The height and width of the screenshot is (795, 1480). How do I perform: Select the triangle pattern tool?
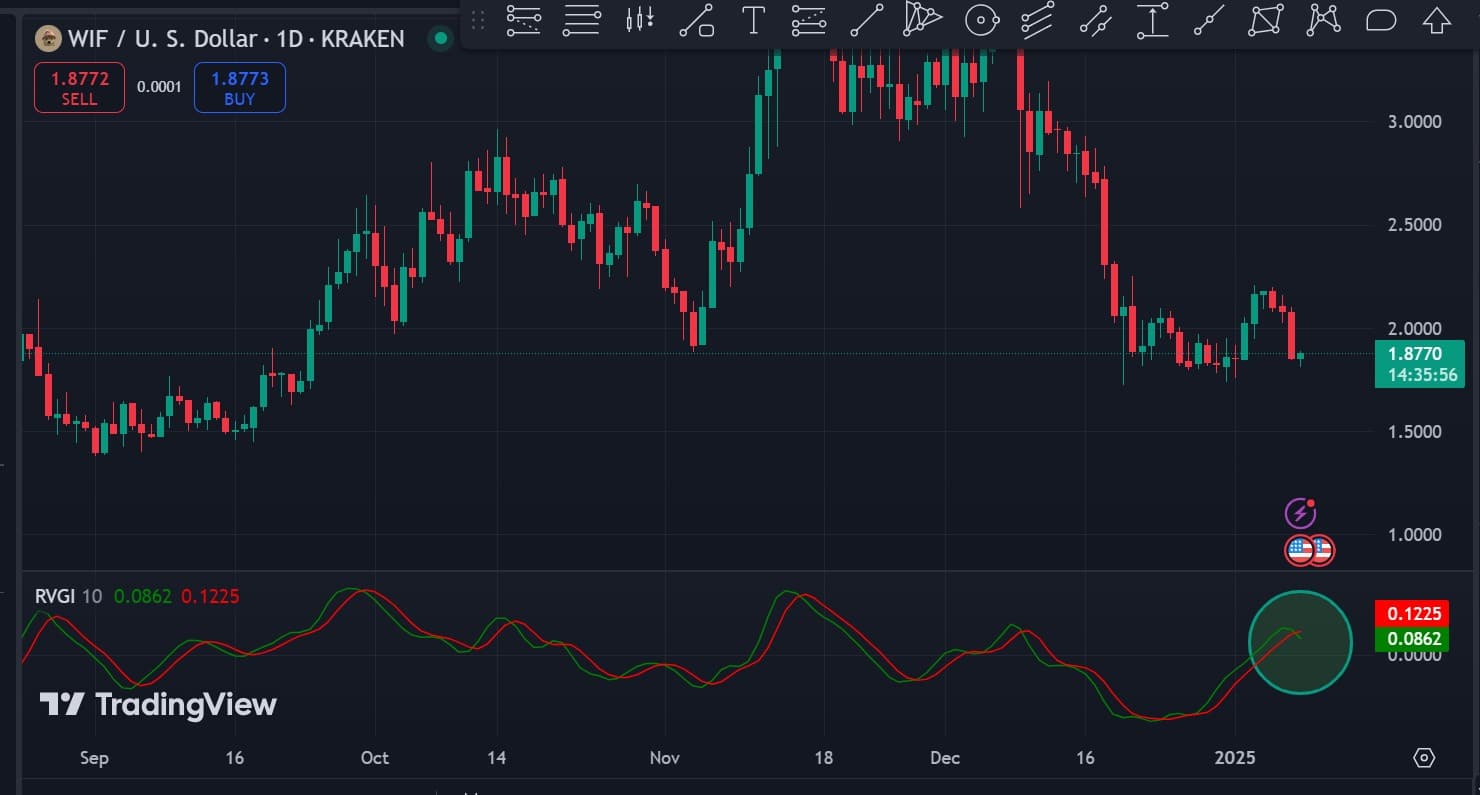[x=1266, y=20]
